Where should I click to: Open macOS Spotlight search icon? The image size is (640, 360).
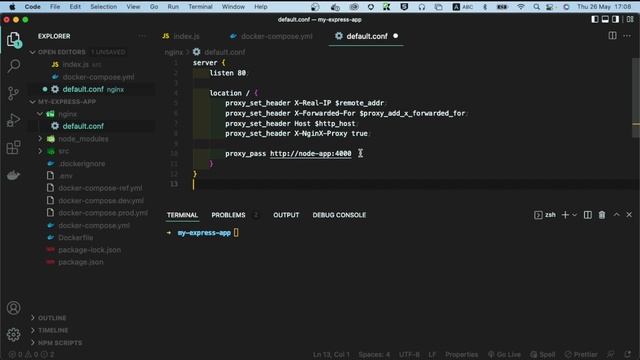(x=537, y=7)
